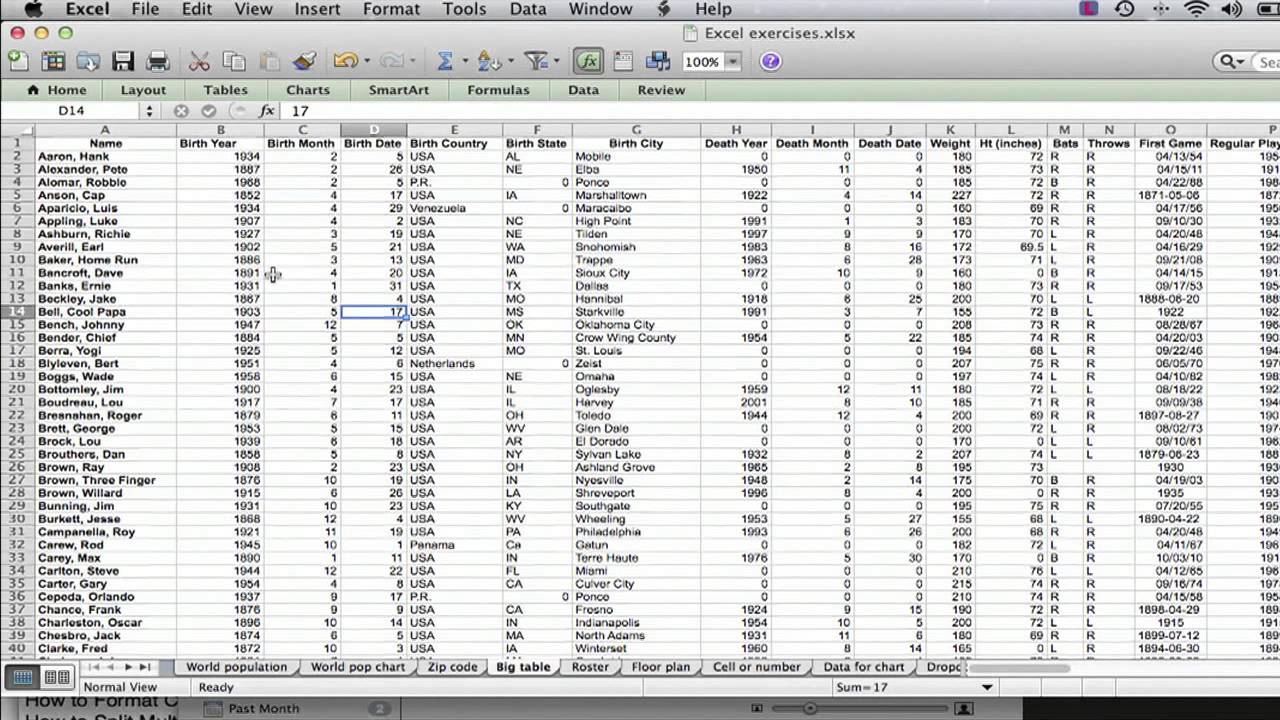Open the Data for chart sheet tab
Image resolution: width=1280 pixels, height=720 pixels.
coord(863,667)
